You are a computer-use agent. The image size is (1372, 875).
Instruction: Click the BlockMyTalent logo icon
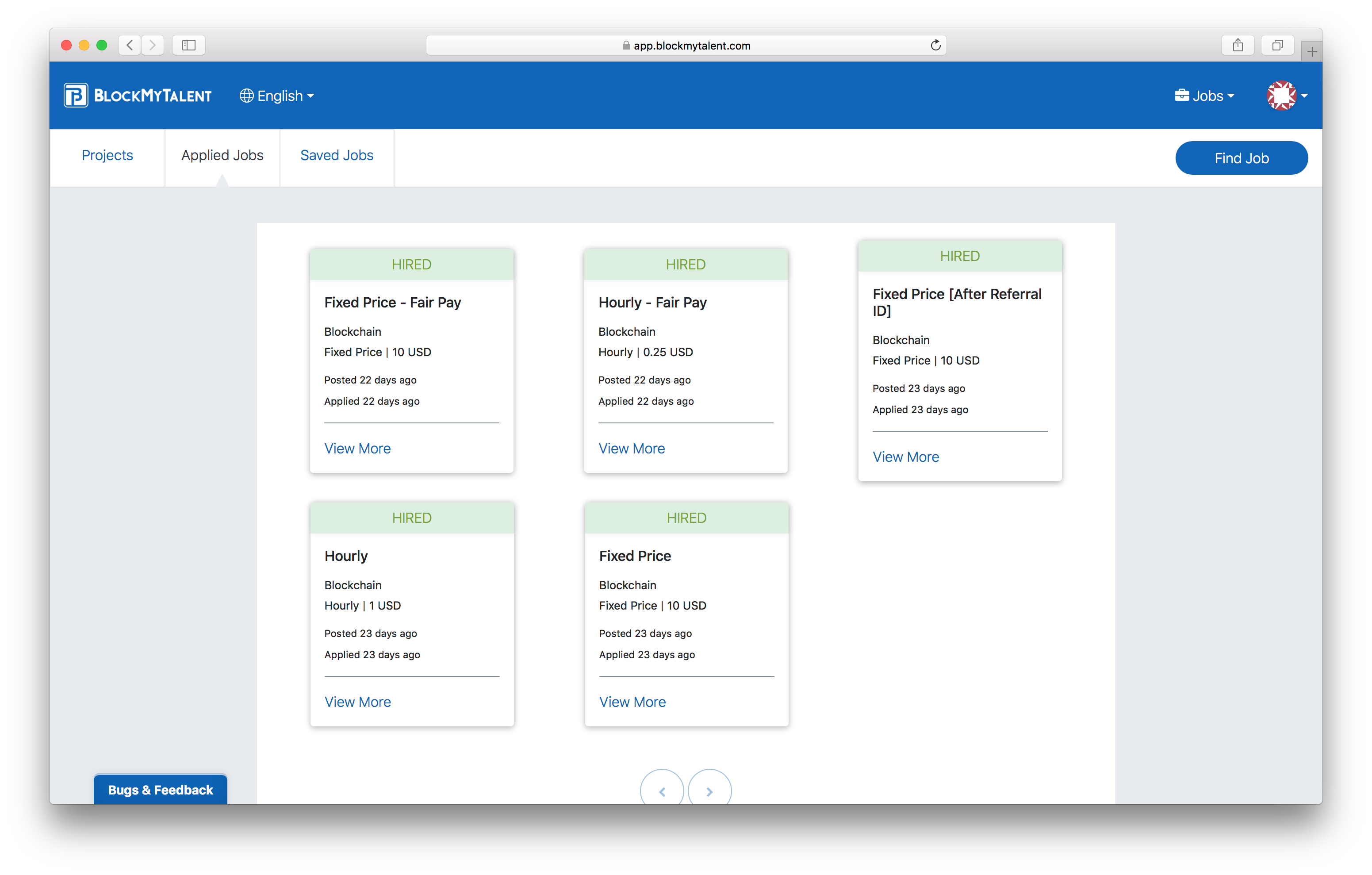click(x=76, y=95)
